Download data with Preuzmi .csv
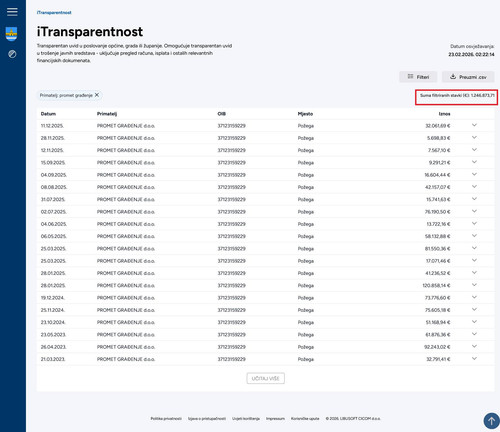Viewport: 500px width, 432px height. tap(468, 77)
